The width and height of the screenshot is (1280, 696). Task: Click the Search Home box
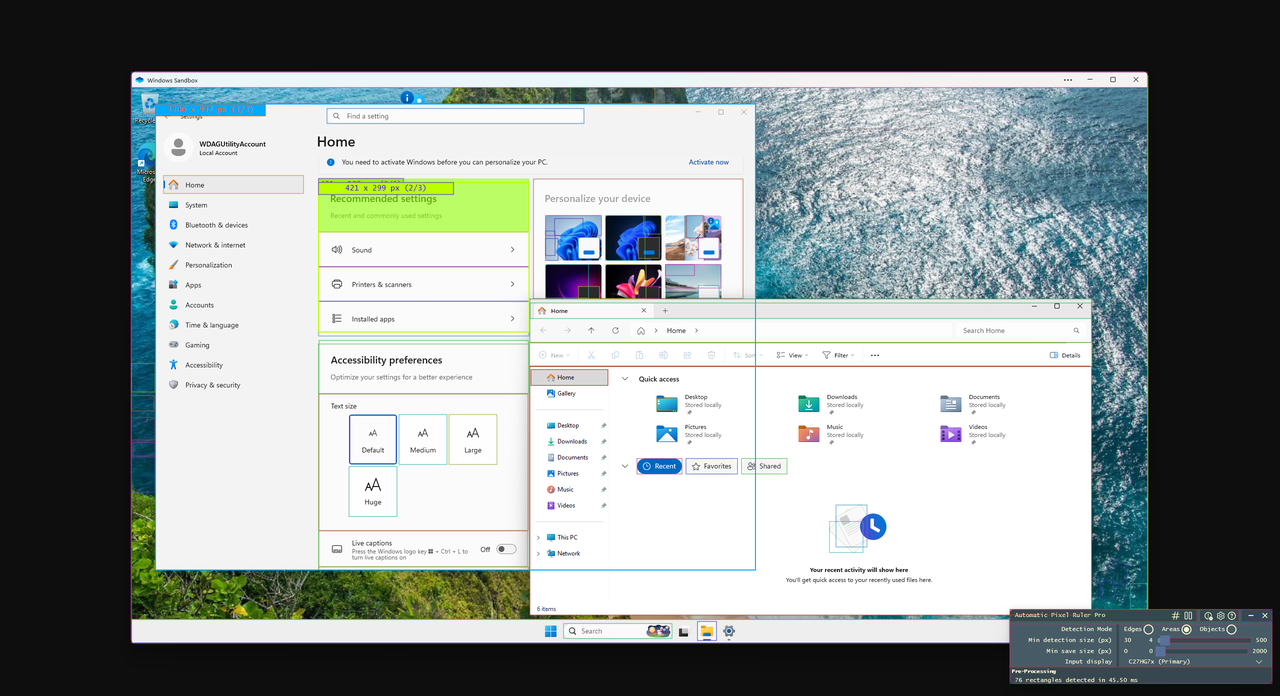[x=1020, y=330]
